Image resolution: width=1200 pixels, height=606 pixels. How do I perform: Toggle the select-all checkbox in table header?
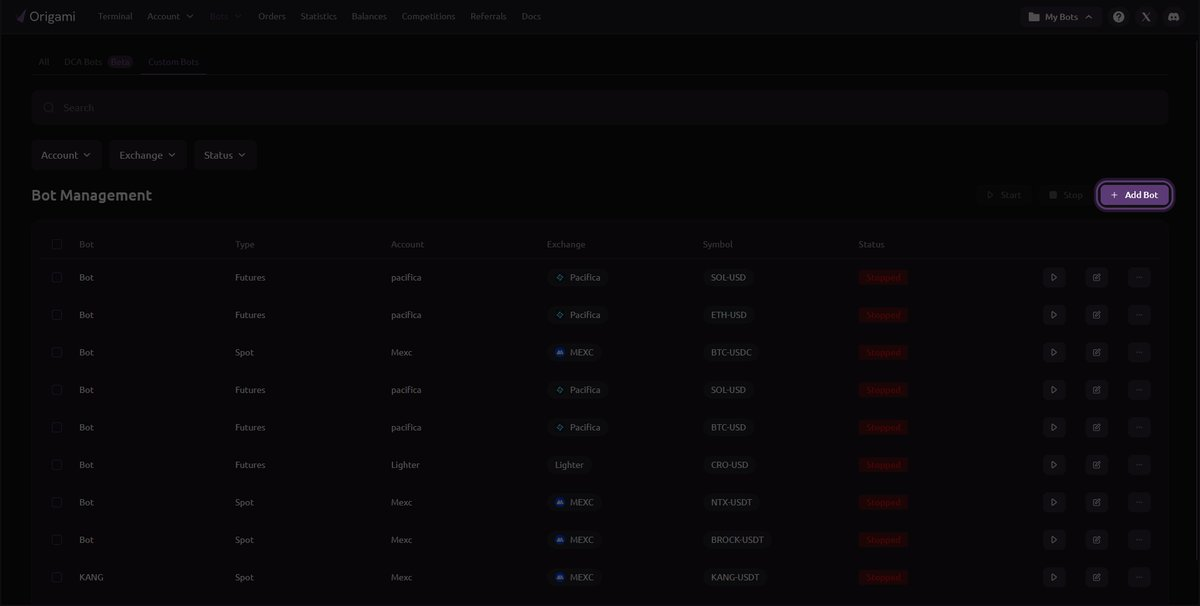pyautogui.click(x=57, y=244)
